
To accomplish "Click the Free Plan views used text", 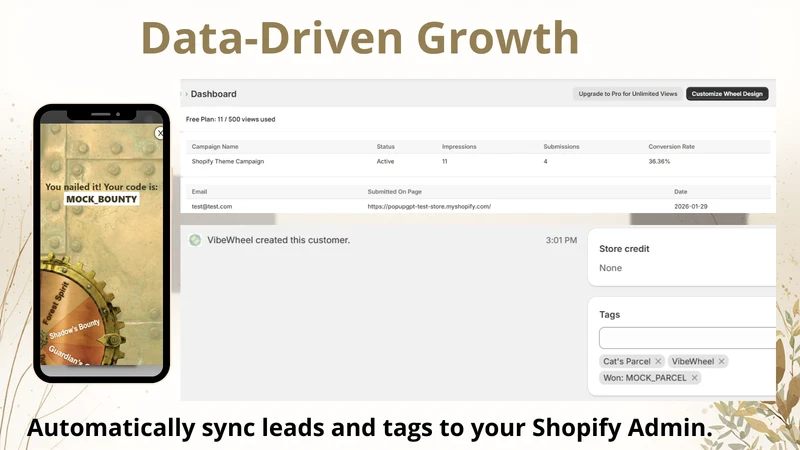I will (230, 119).
